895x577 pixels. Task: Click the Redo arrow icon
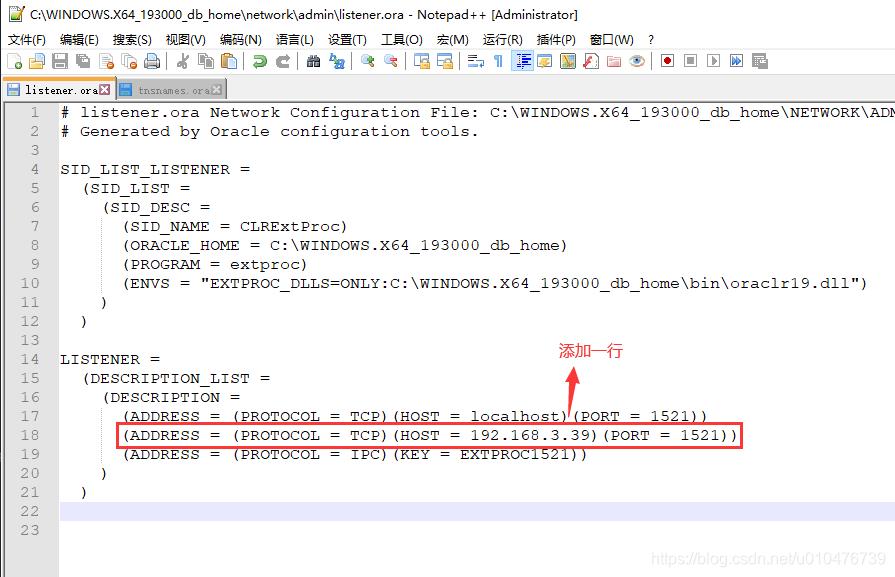pos(283,61)
